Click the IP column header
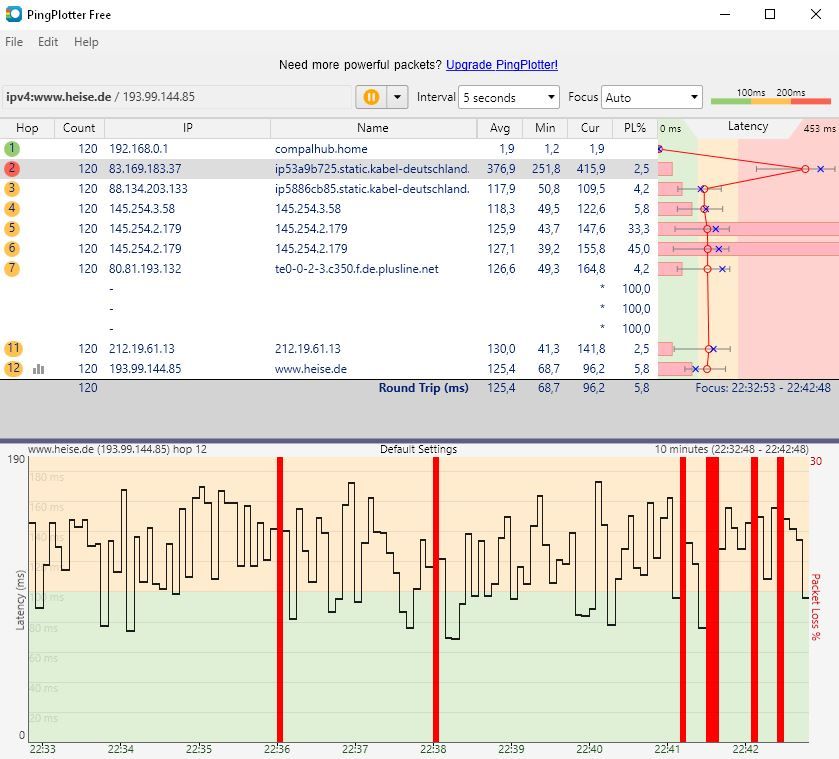This screenshot has width=839, height=759. coord(187,128)
